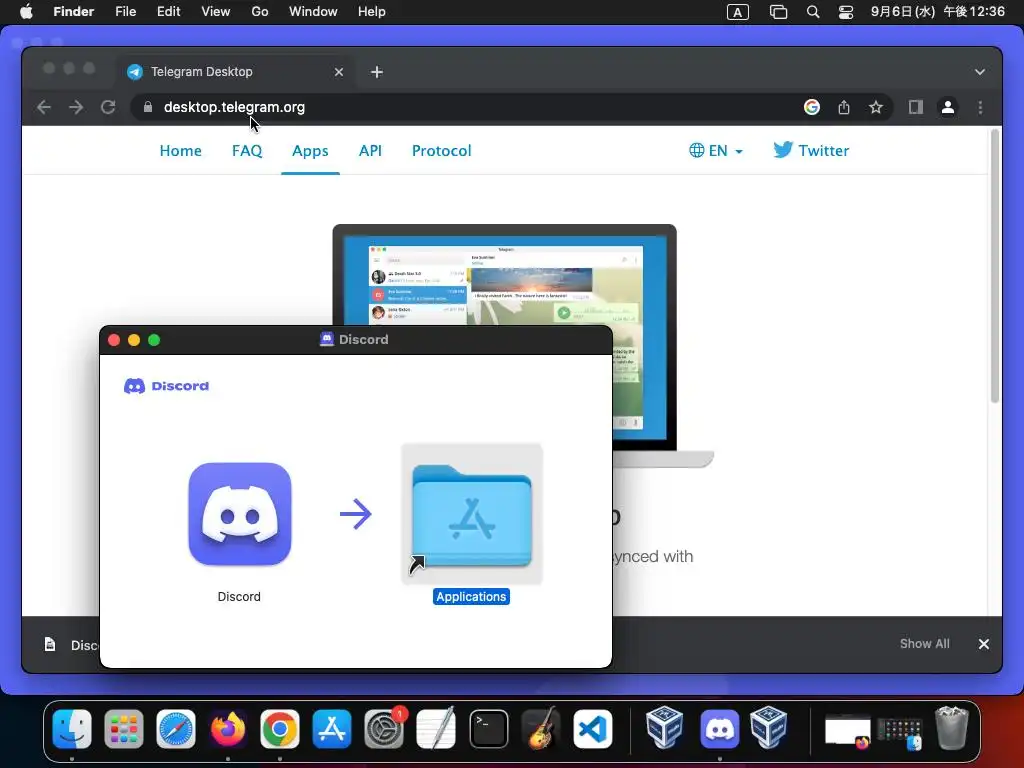Open the Edit menu
The image size is (1024, 768).
point(168,12)
